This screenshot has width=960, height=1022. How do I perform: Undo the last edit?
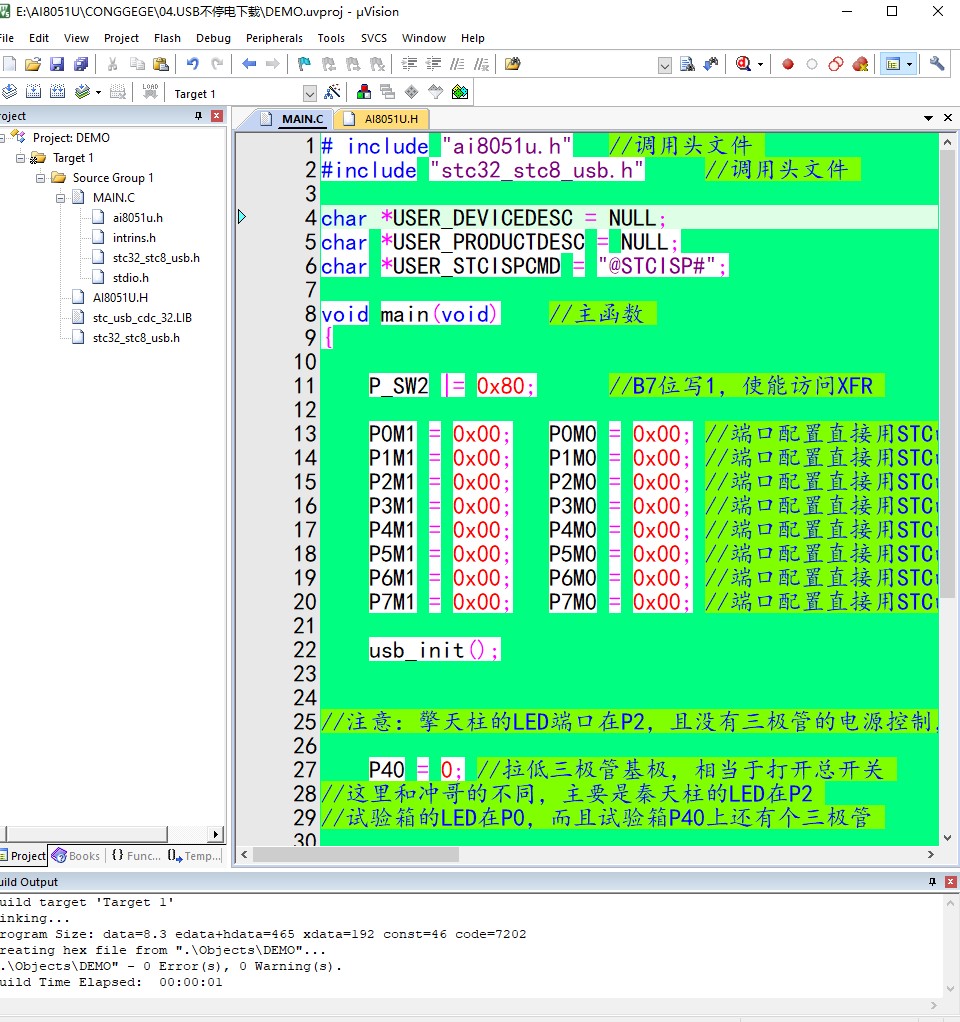[192, 64]
